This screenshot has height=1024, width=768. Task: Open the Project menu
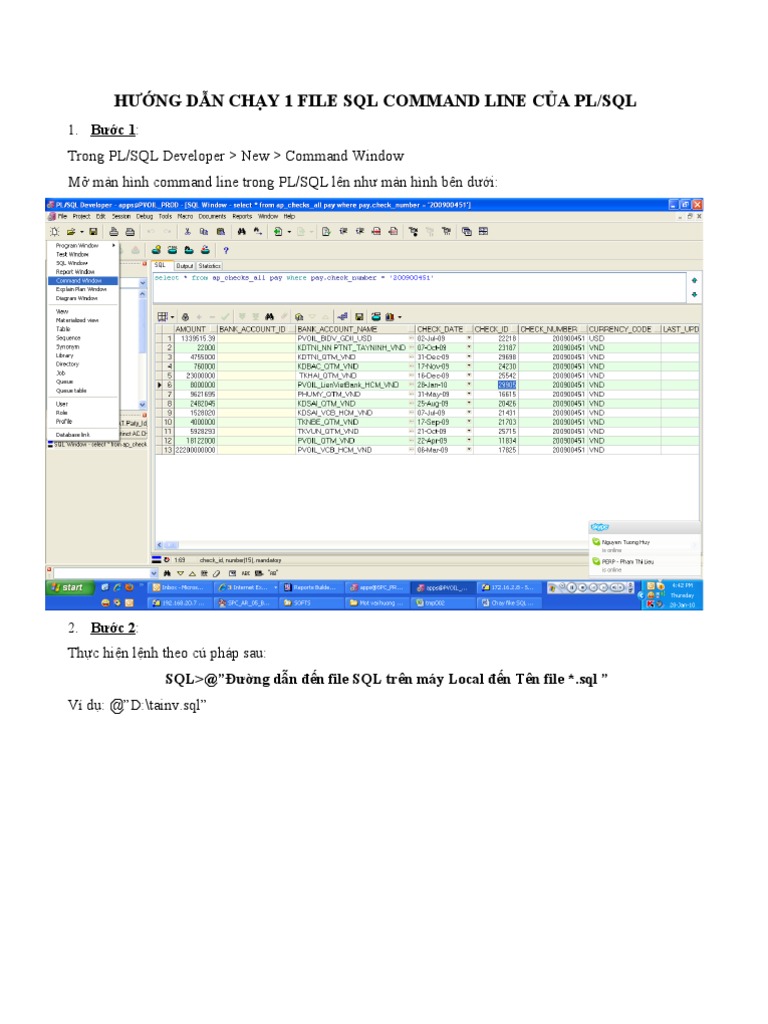[x=82, y=216]
